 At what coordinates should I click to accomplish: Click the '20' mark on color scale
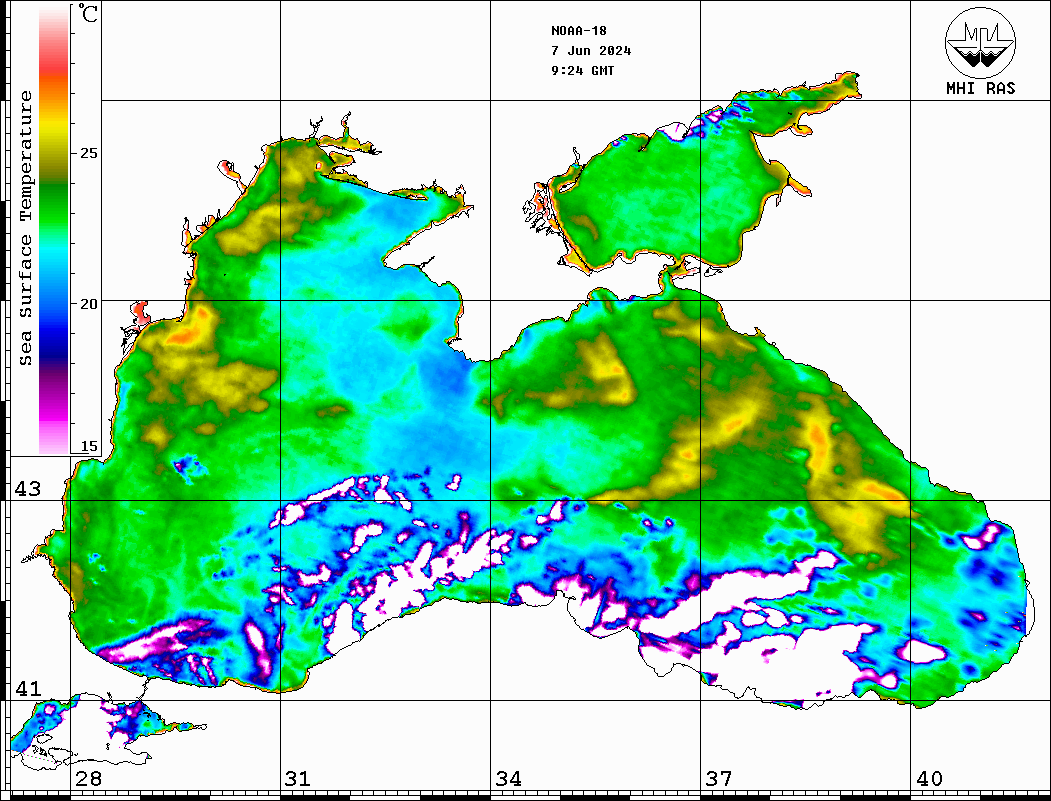pyautogui.click(x=88, y=304)
